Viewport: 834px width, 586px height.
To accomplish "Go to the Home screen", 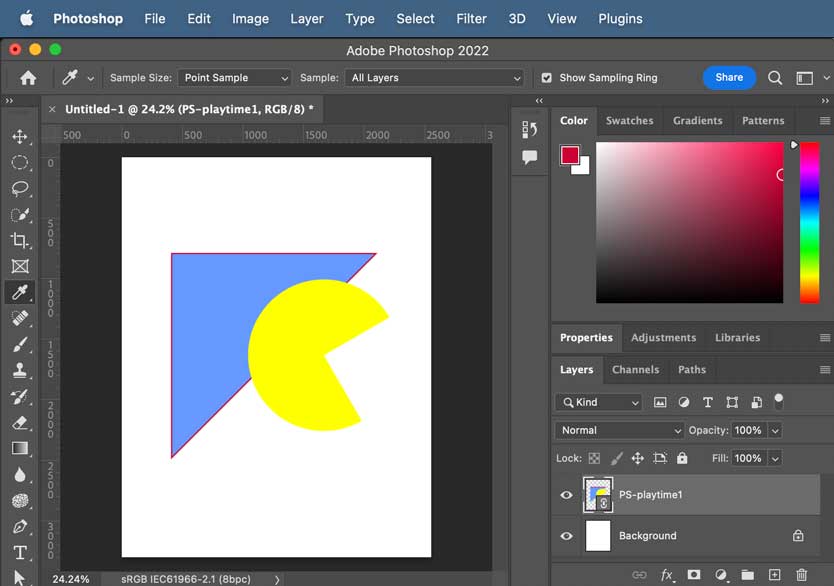I will (28, 78).
